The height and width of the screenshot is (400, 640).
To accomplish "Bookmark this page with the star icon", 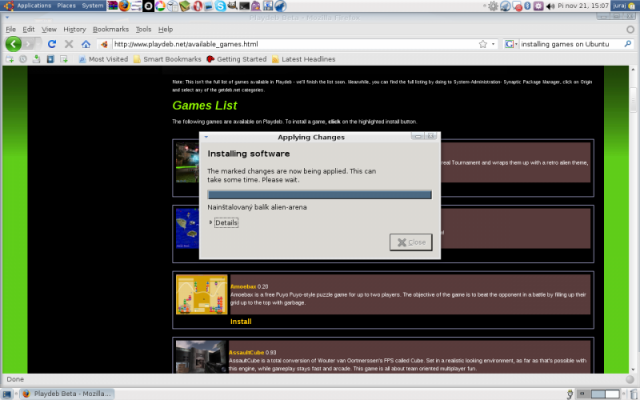I will point(483,44).
